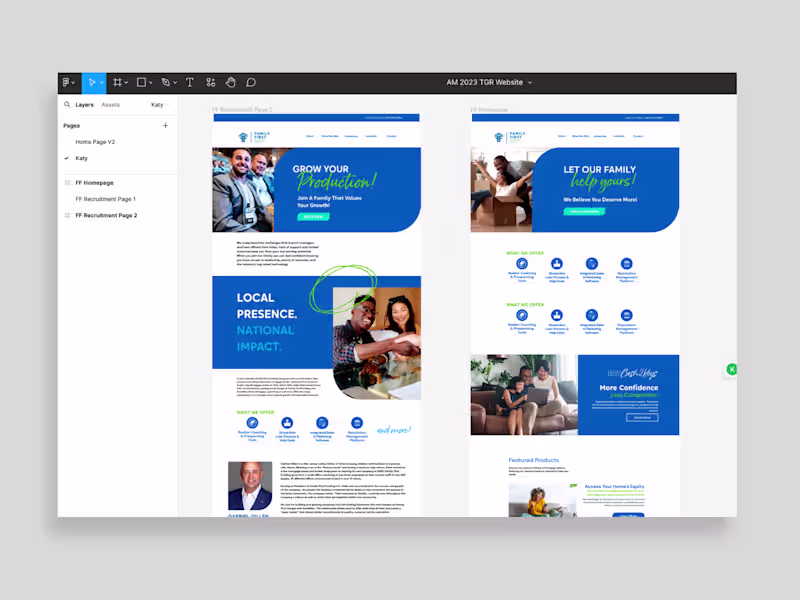Select the green hand-drawn circle scribble
The height and width of the screenshot is (600, 800).
click(x=343, y=288)
